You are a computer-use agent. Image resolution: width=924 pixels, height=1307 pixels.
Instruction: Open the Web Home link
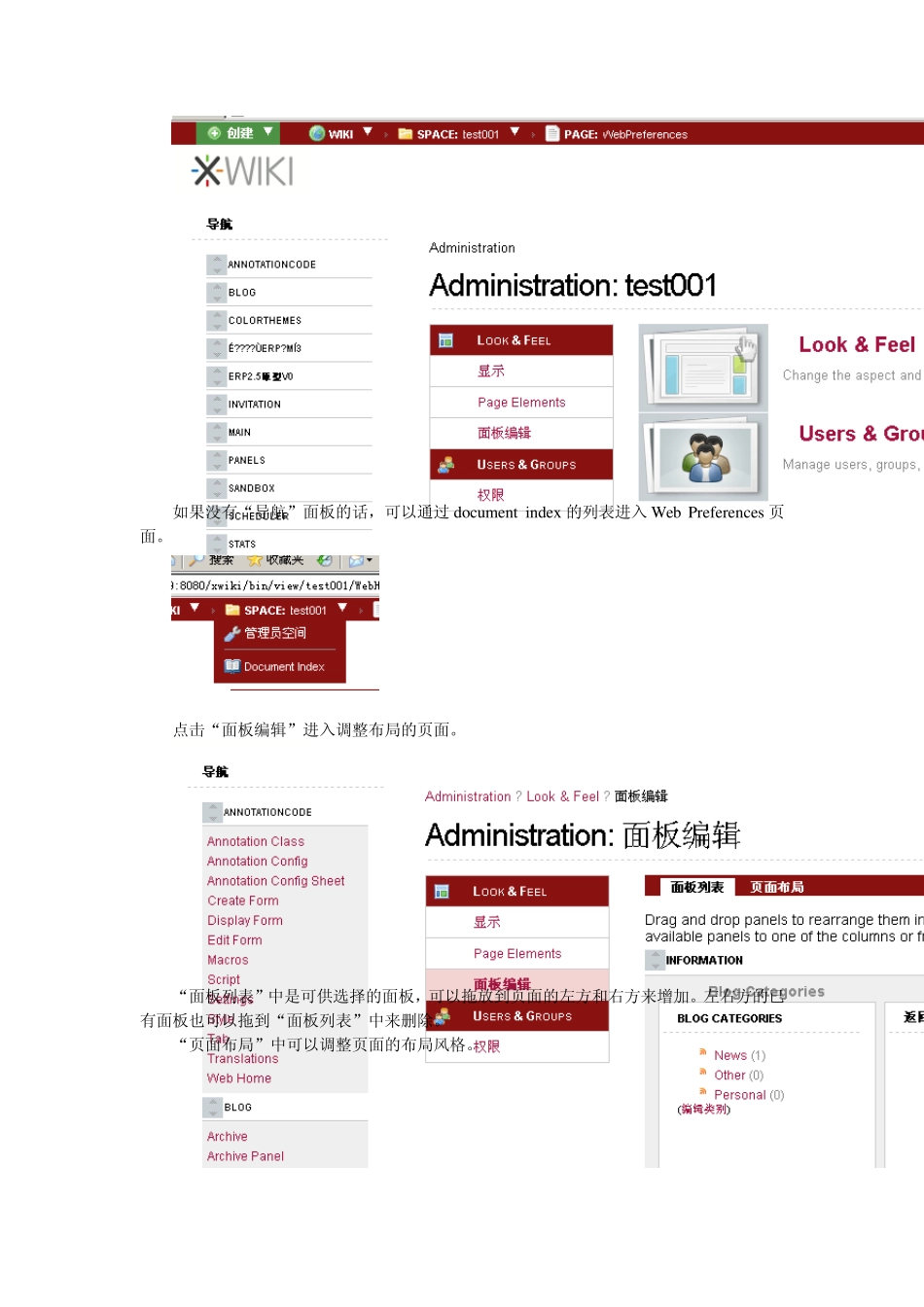pos(239,1078)
